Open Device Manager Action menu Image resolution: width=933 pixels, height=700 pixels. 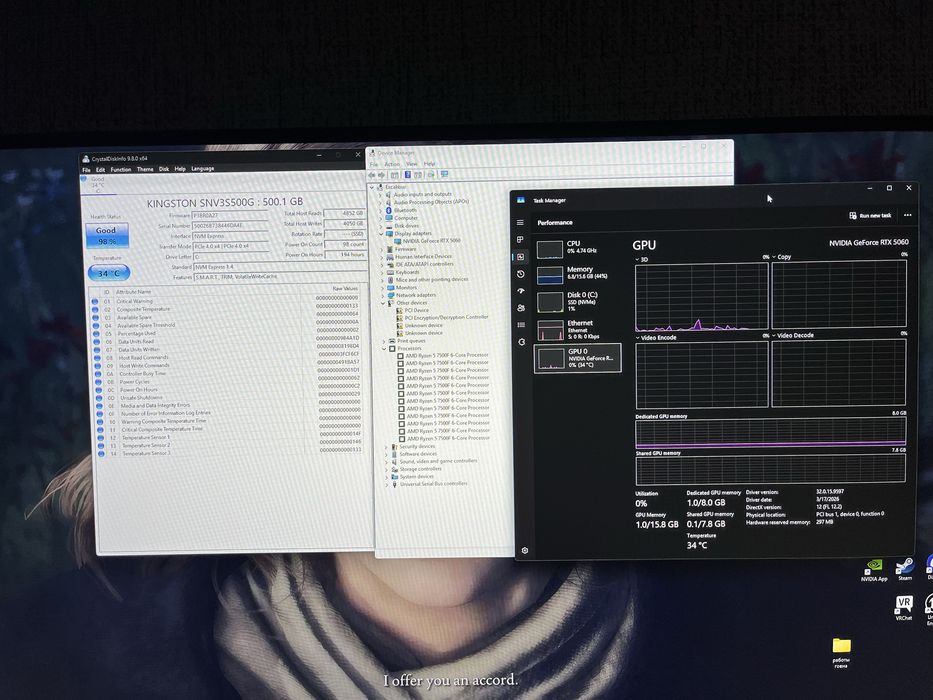(x=392, y=164)
